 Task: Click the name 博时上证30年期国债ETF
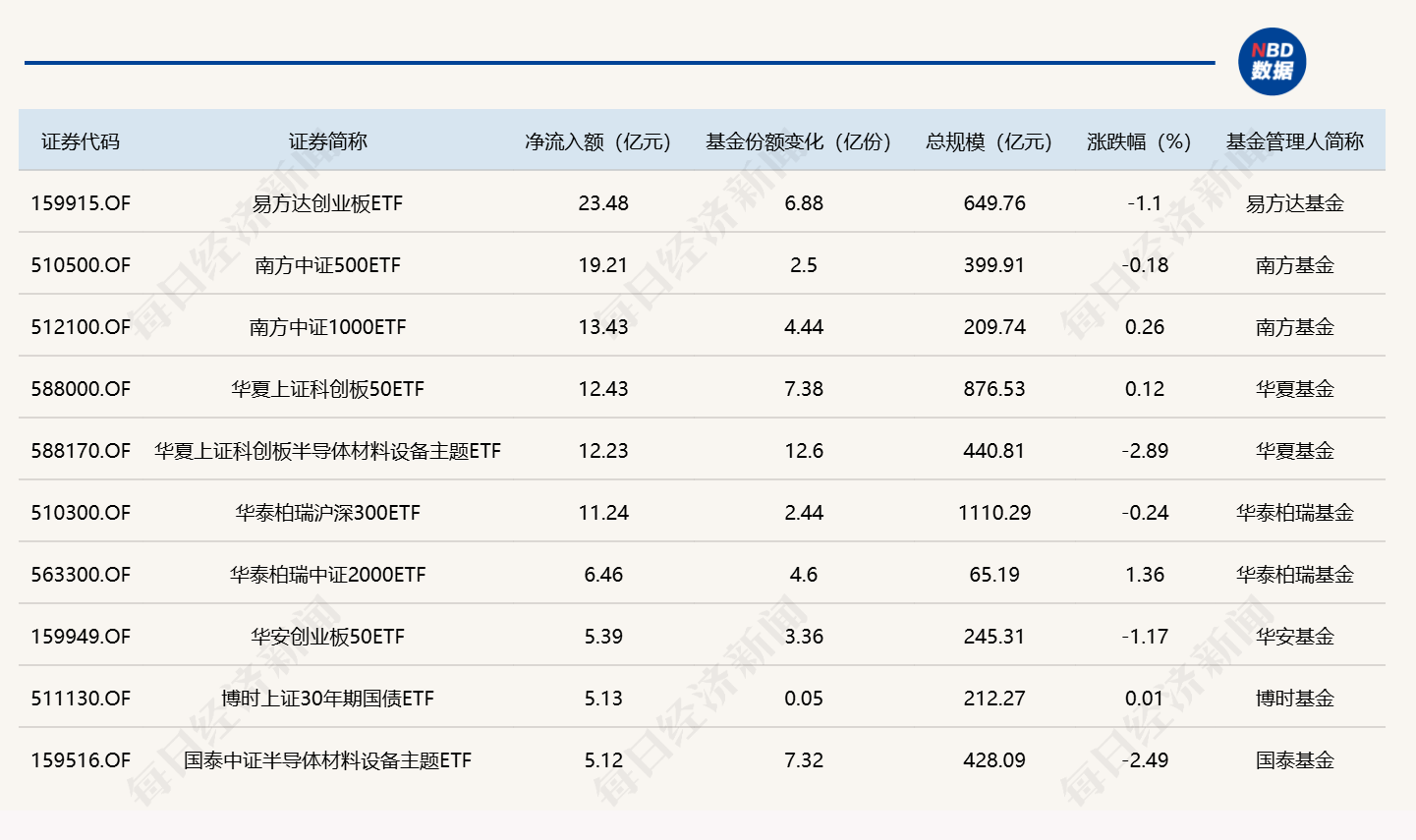coord(328,699)
